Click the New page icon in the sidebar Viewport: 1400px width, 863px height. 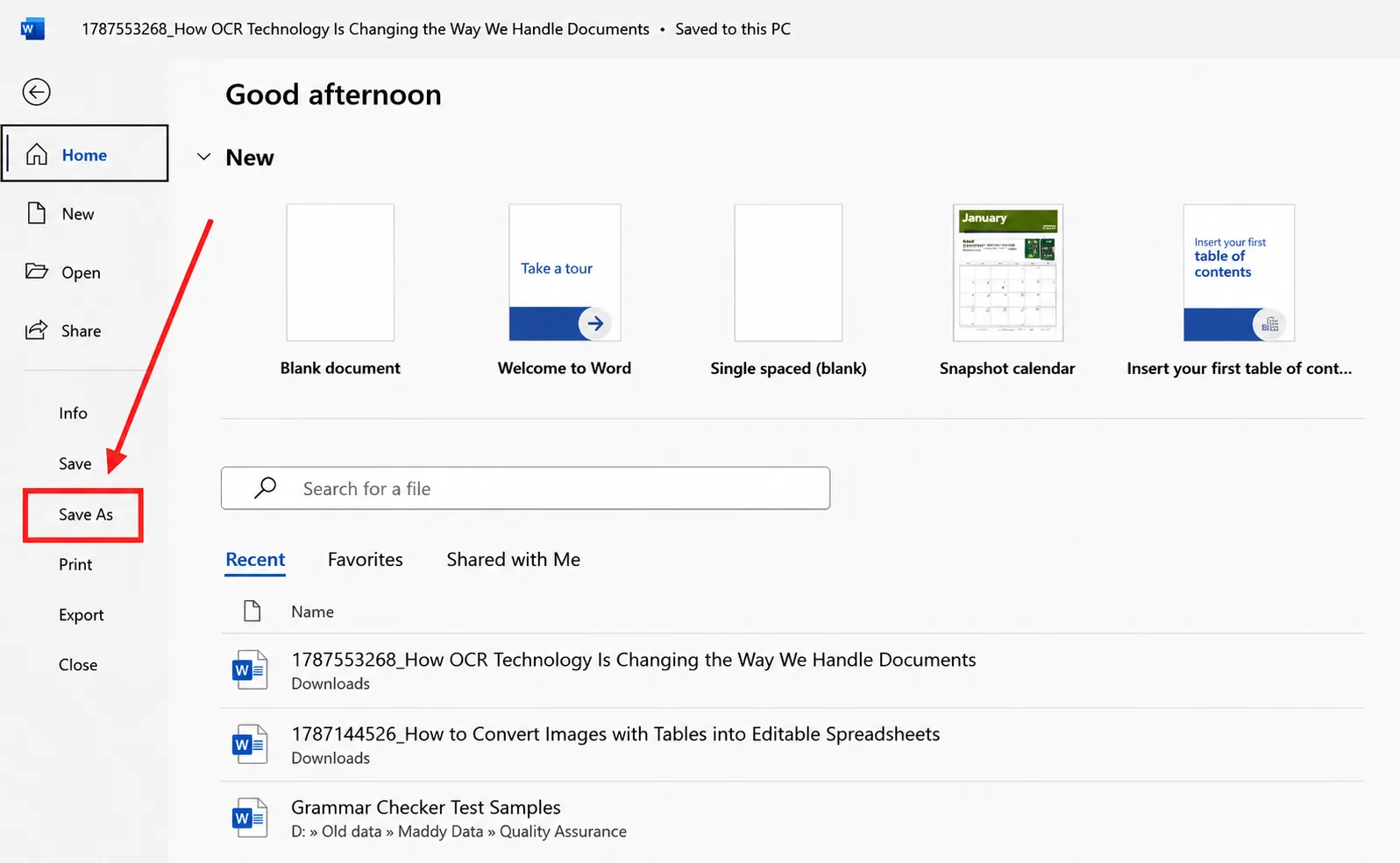[37, 213]
